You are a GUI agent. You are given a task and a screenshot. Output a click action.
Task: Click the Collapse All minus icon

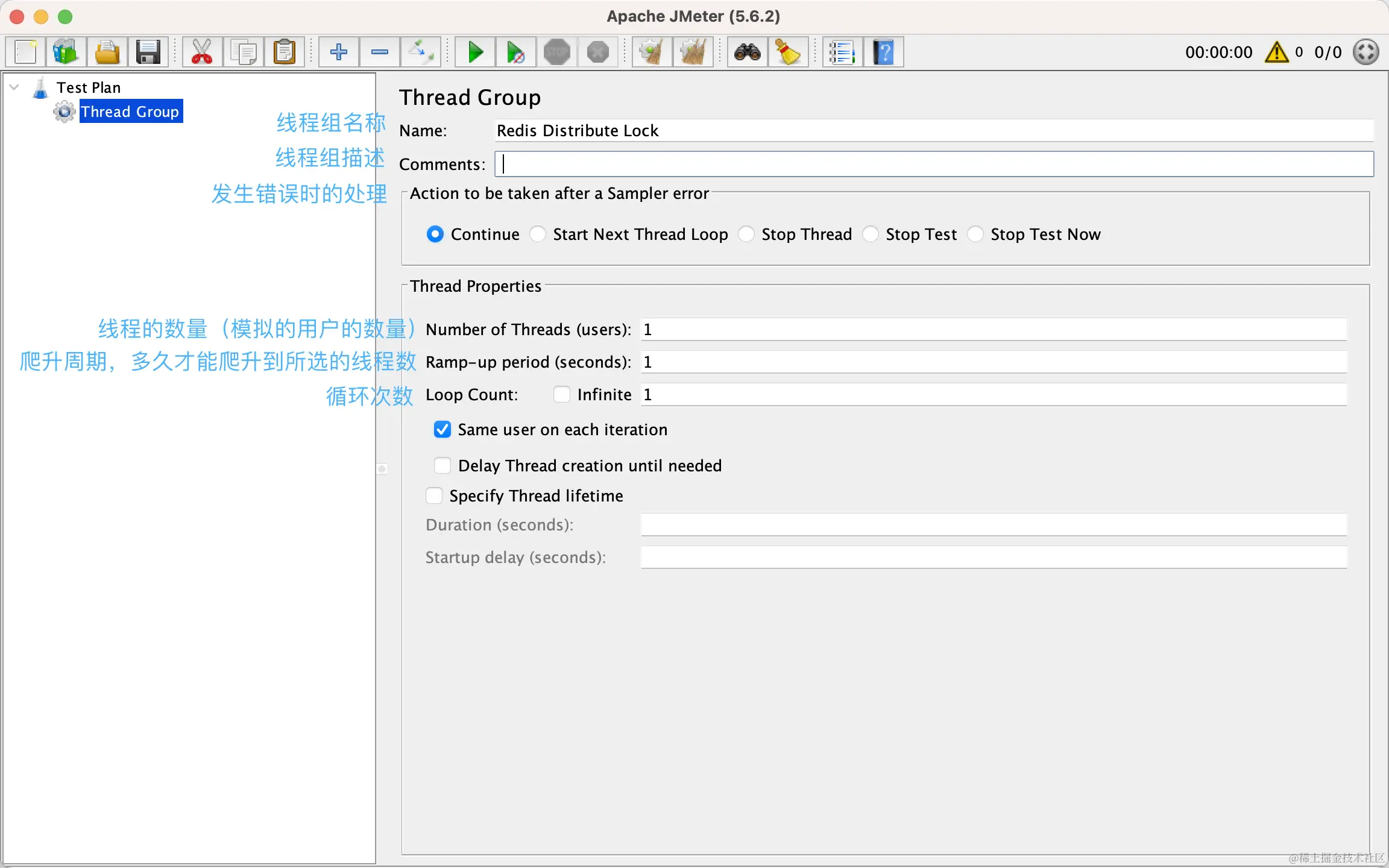[x=380, y=52]
